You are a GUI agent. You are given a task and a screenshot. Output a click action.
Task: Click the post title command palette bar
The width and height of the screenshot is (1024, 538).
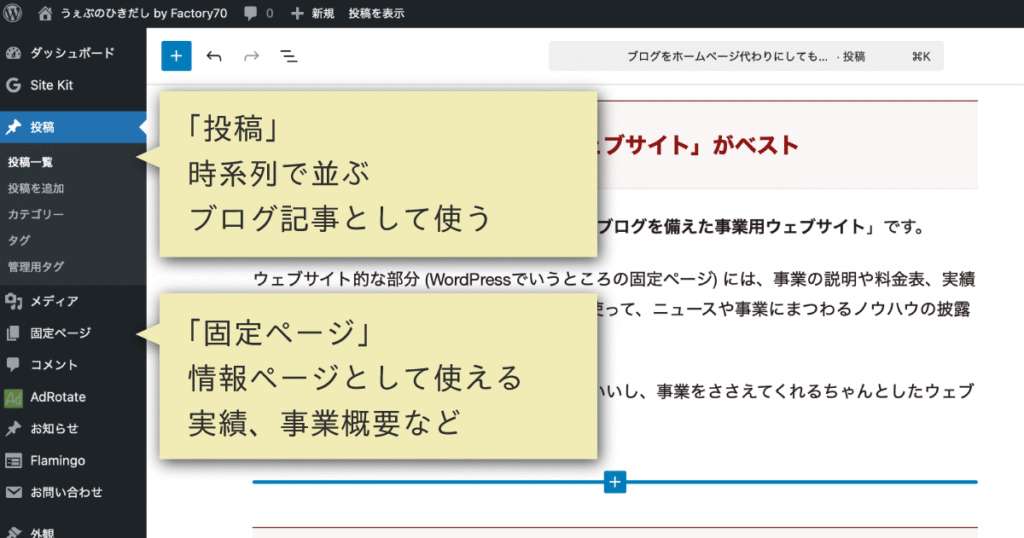coord(745,57)
